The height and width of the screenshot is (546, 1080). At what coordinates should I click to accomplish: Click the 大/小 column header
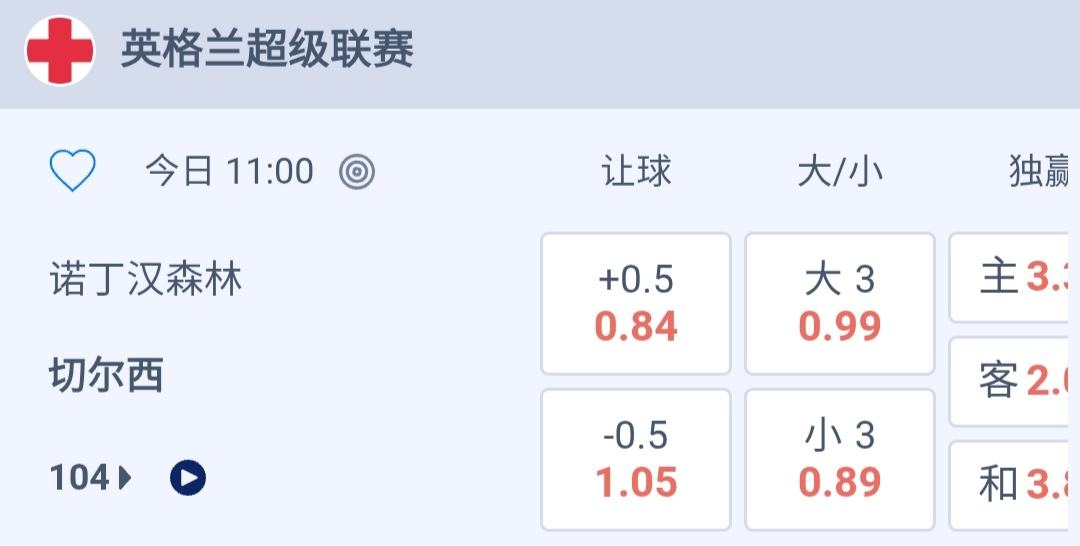pyautogui.click(x=840, y=172)
